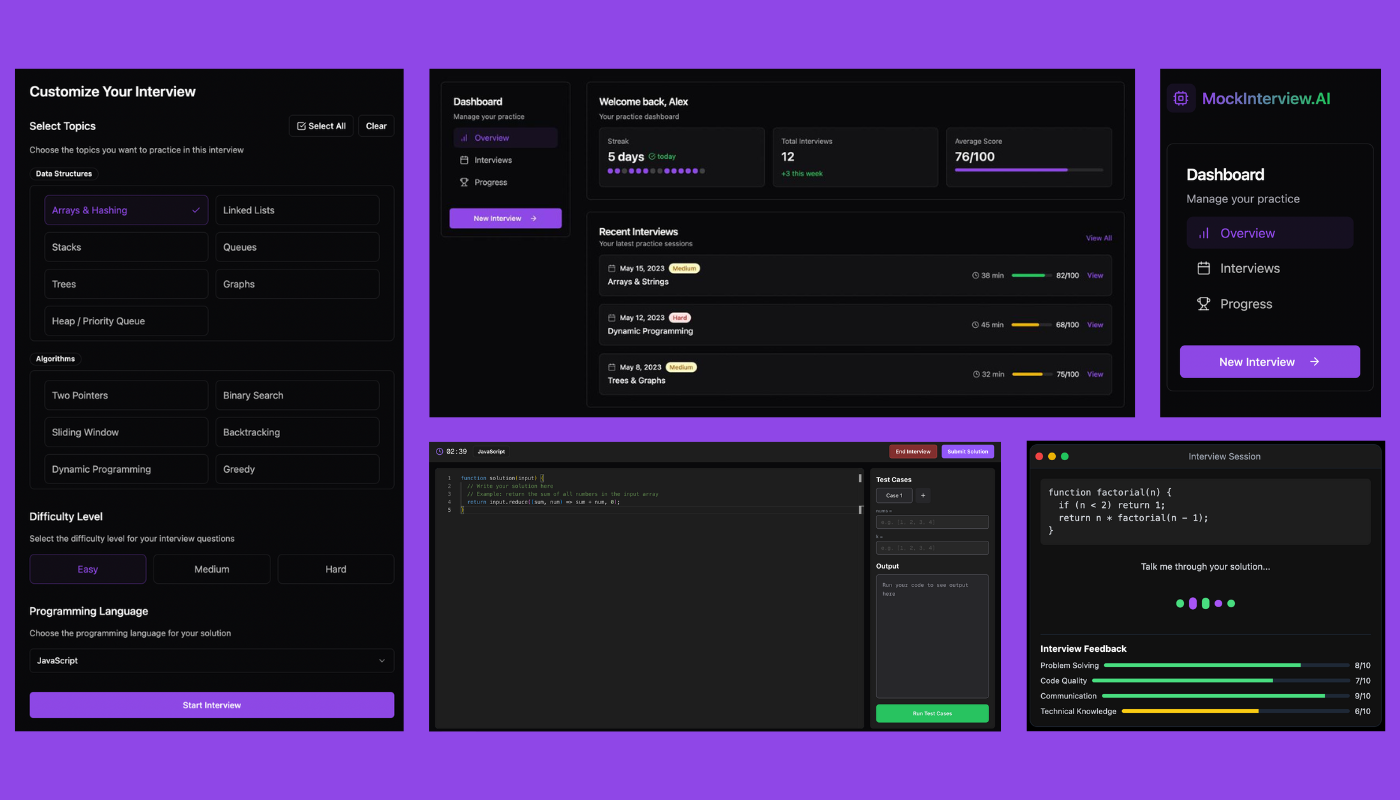
Task: Click green check icon beside streak 'today'
Action: pos(652,156)
